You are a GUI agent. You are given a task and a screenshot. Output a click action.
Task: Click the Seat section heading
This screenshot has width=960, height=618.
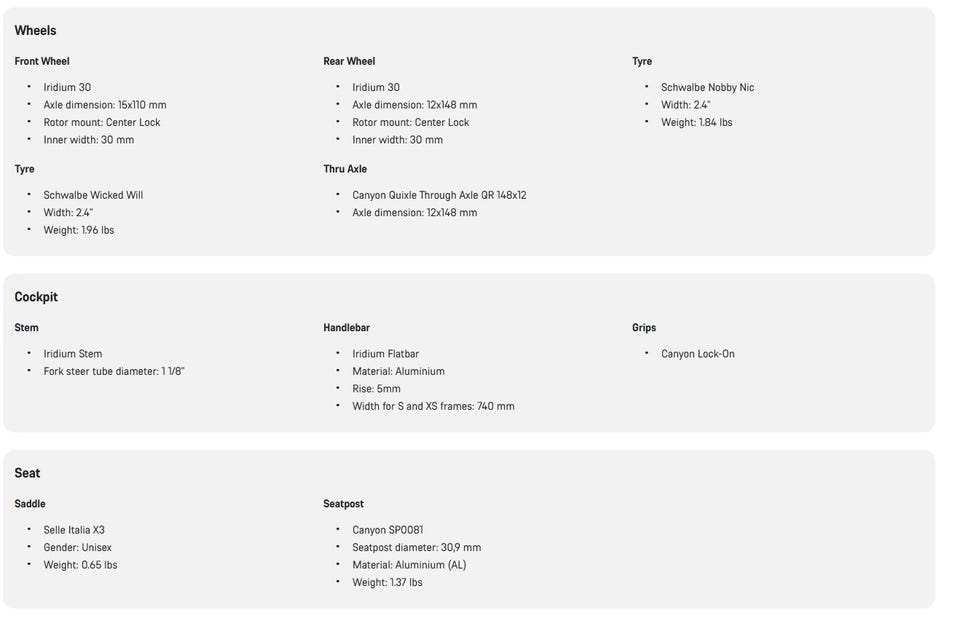click(x=27, y=473)
